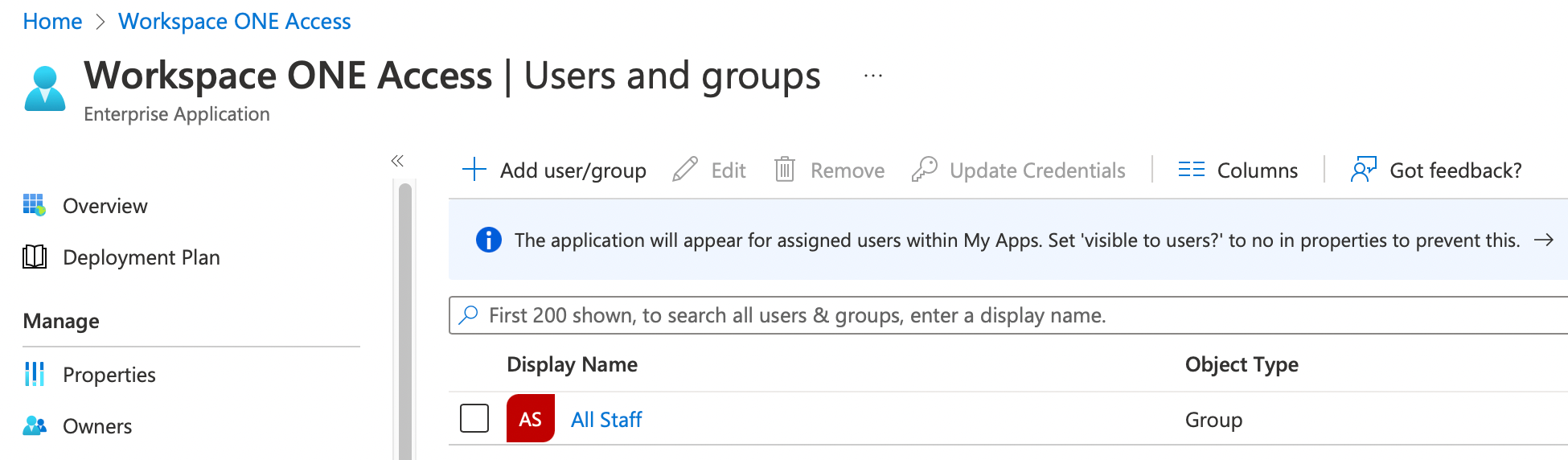This screenshot has height=460, width=1568.
Task: Go to Home breadcrumb link
Action: (x=52, y=22)
